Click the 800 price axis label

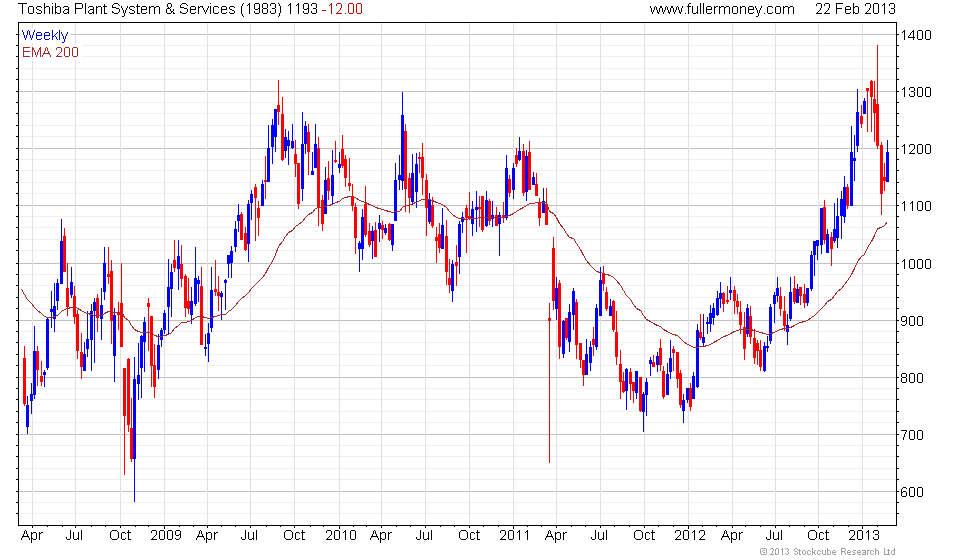[x=912, y=378]
